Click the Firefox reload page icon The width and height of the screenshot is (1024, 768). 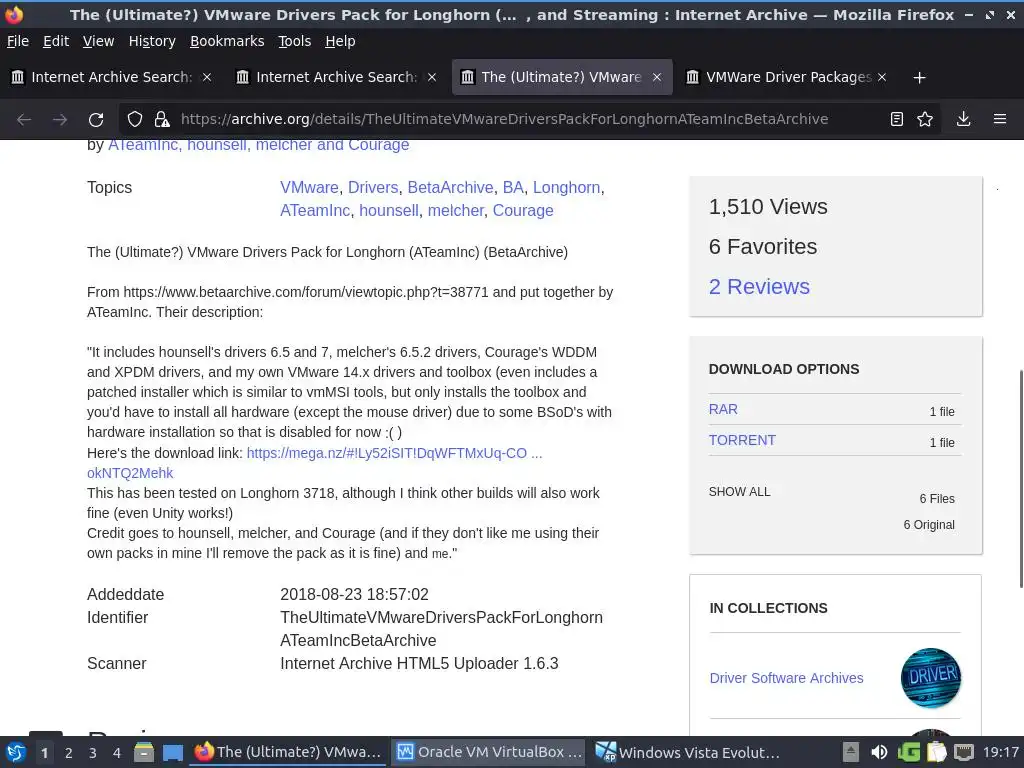[96, 120]
